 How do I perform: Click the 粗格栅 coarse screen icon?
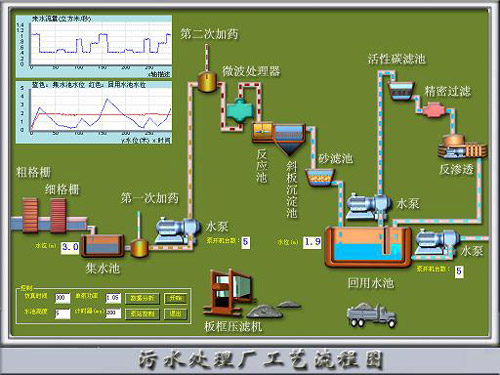pyautogui.click(x=30, y=215)
